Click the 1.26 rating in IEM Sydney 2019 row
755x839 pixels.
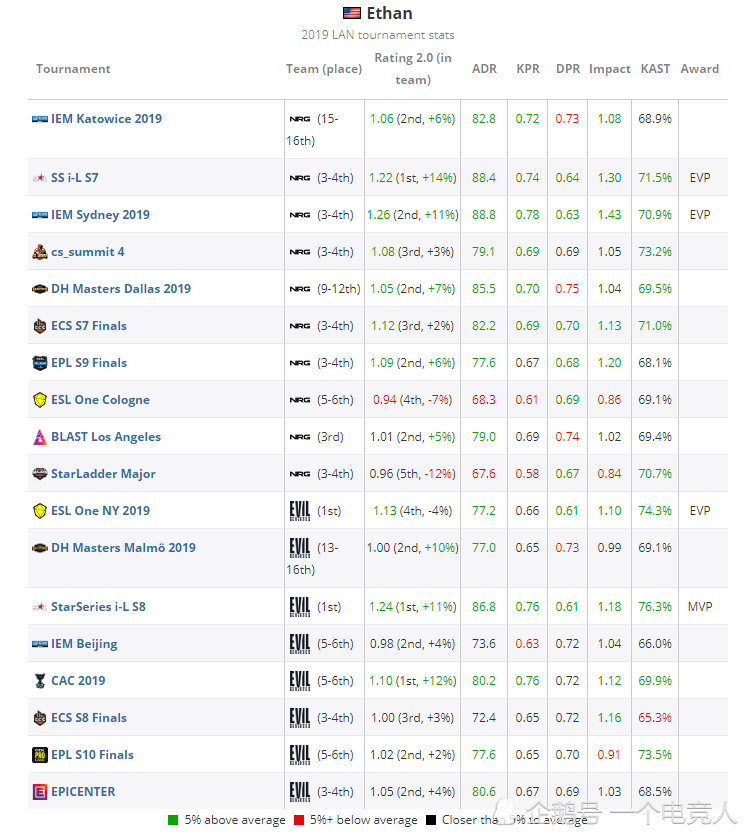[378, 215]
